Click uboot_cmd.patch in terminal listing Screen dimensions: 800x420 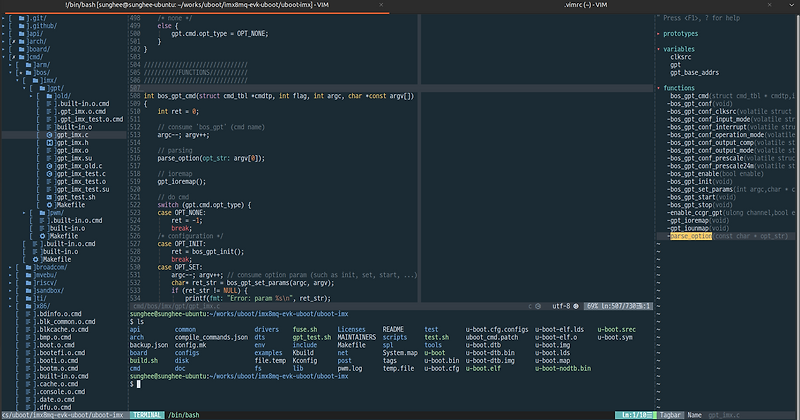click(491, 337)
